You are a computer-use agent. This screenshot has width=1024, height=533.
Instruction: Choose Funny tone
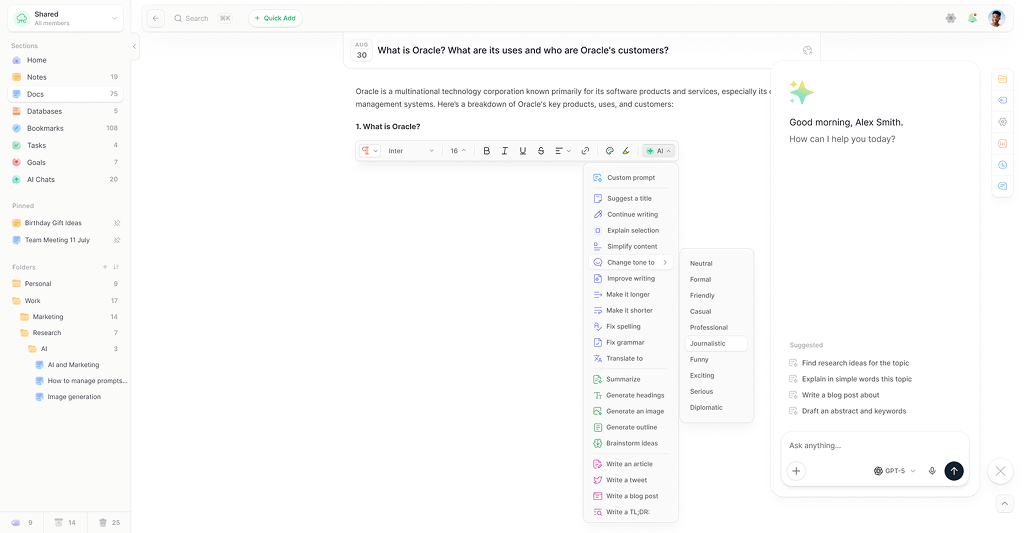[x=716, y=360]
